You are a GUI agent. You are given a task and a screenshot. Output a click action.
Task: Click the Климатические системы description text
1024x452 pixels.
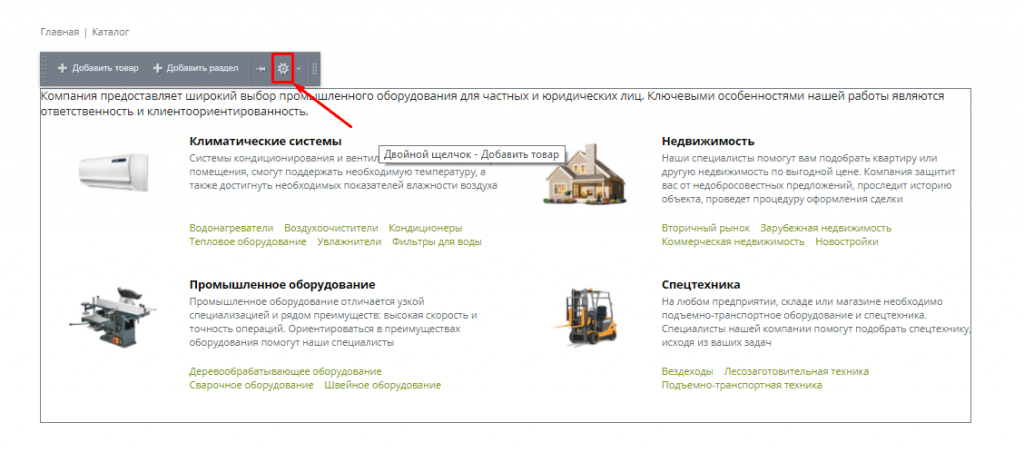(x=344, y=172)
